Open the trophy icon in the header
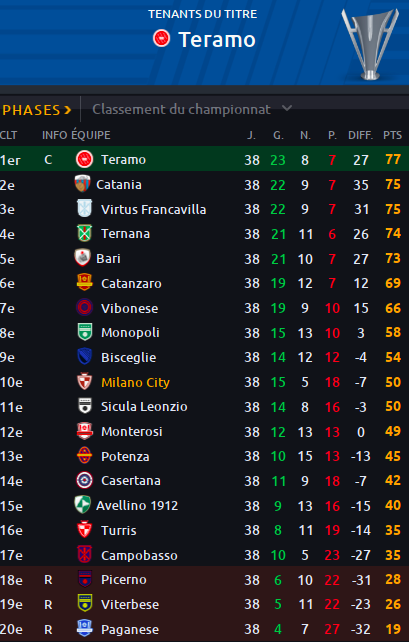Screen dimensions: 409x642 pos(370,43)
